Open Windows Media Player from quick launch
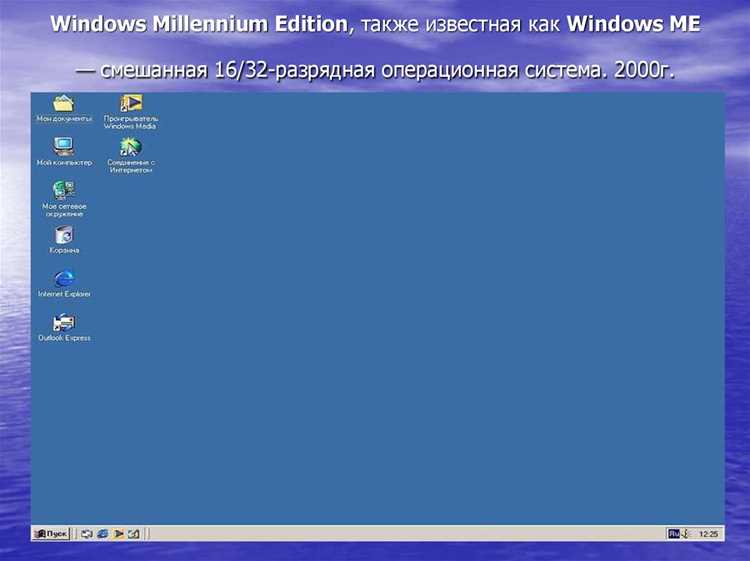Image resolution: width=750 pixels, height=561 pixels. pos(118,534)
